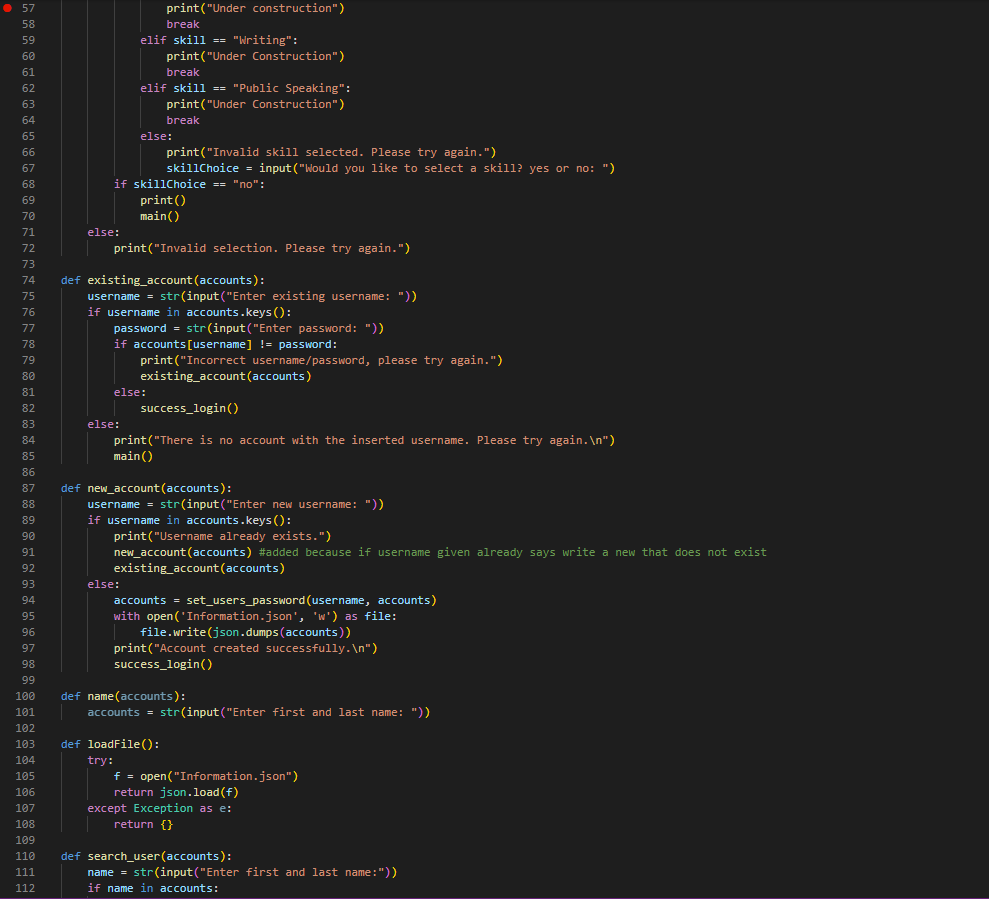989x899 pixels.
Task: Click "Account created successfully.\n" string
Action: tap(262, 649)
